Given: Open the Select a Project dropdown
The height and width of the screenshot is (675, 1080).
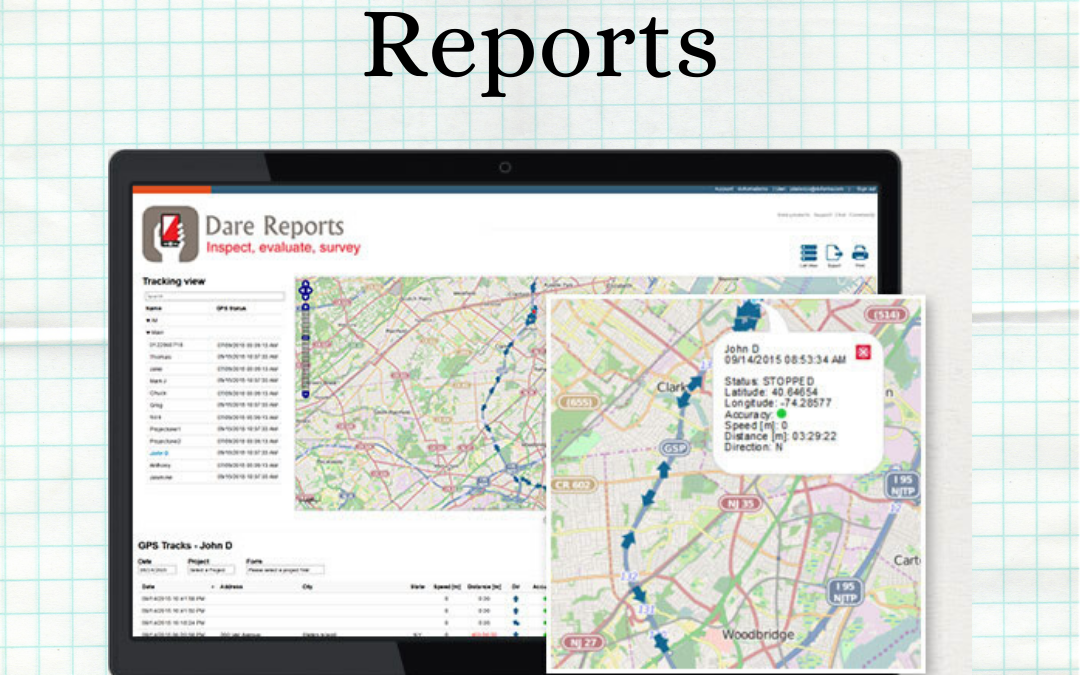Looking at the screenshot, I should (x=213, y=570).
